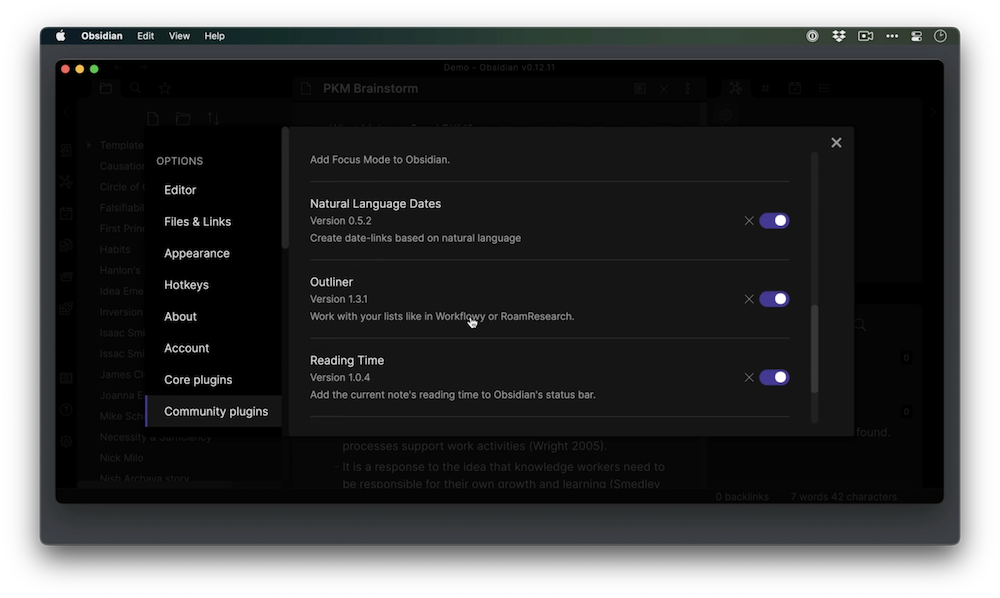Open quick switcher from left ribbon
This screenshot has height=598, width=1000.
pyautogui.click(x=66, y=150)
